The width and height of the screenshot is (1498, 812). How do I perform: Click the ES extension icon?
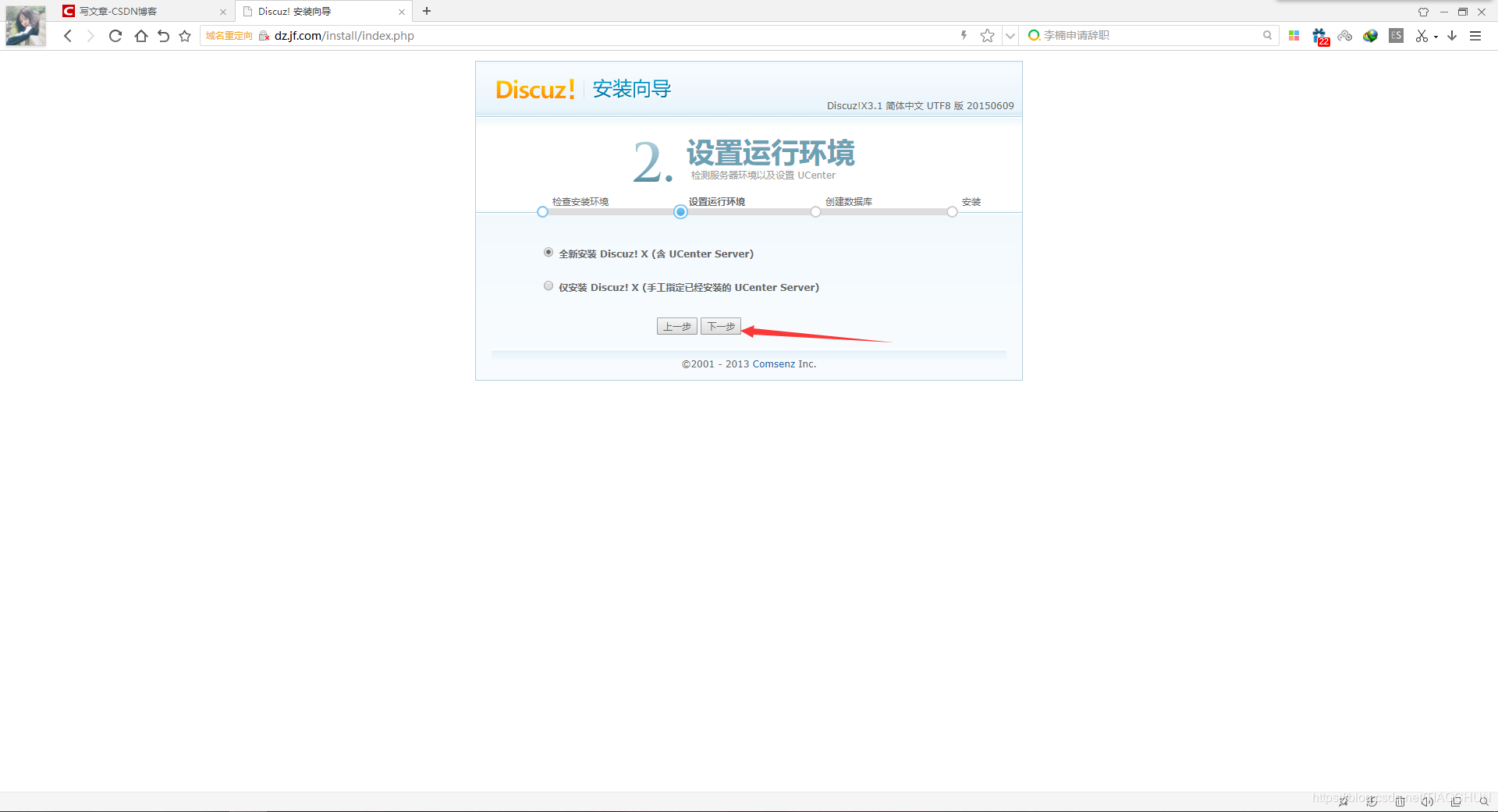(x=1397, y=36)
